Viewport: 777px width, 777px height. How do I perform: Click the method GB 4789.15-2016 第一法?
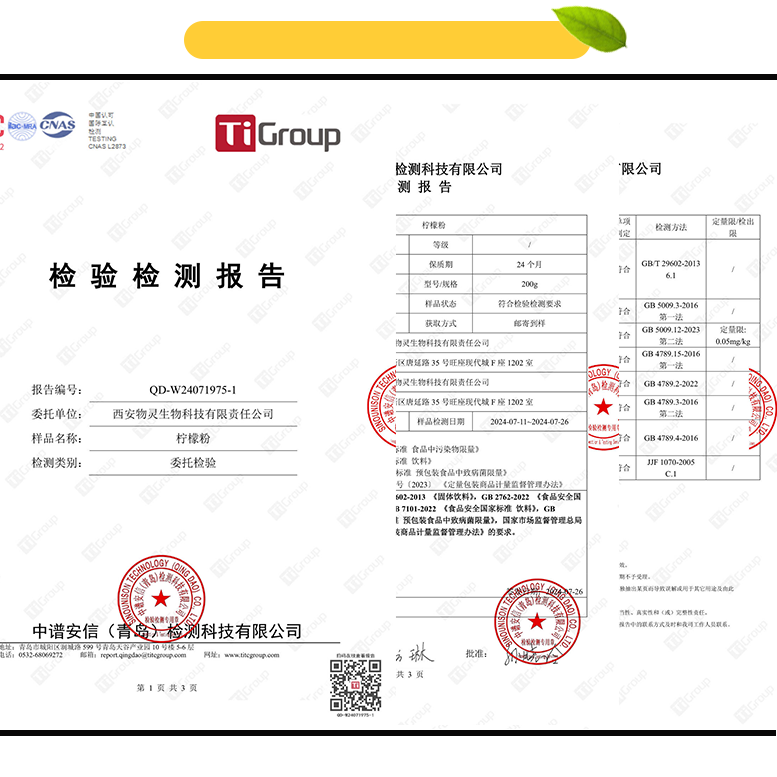click(x=671, y=359)
